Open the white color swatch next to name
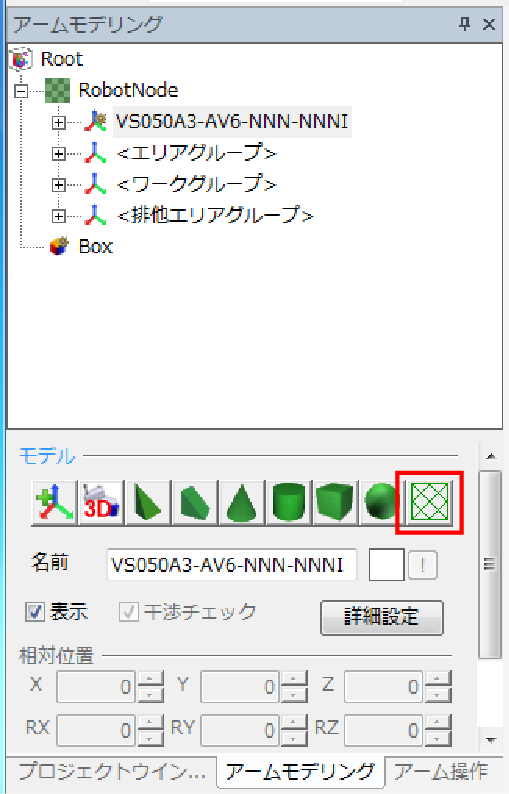This screenshot has height=794, width=509. pos(386,564)
